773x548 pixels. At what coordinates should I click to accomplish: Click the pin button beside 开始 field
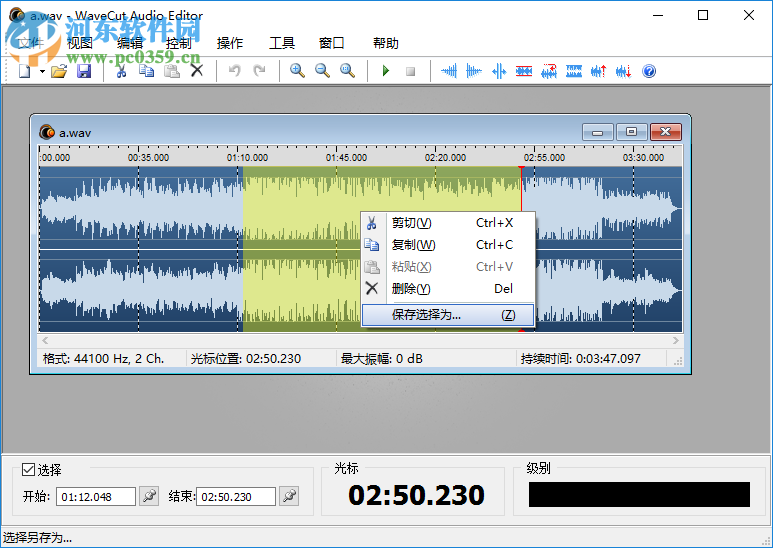click(x=149, y=496)
